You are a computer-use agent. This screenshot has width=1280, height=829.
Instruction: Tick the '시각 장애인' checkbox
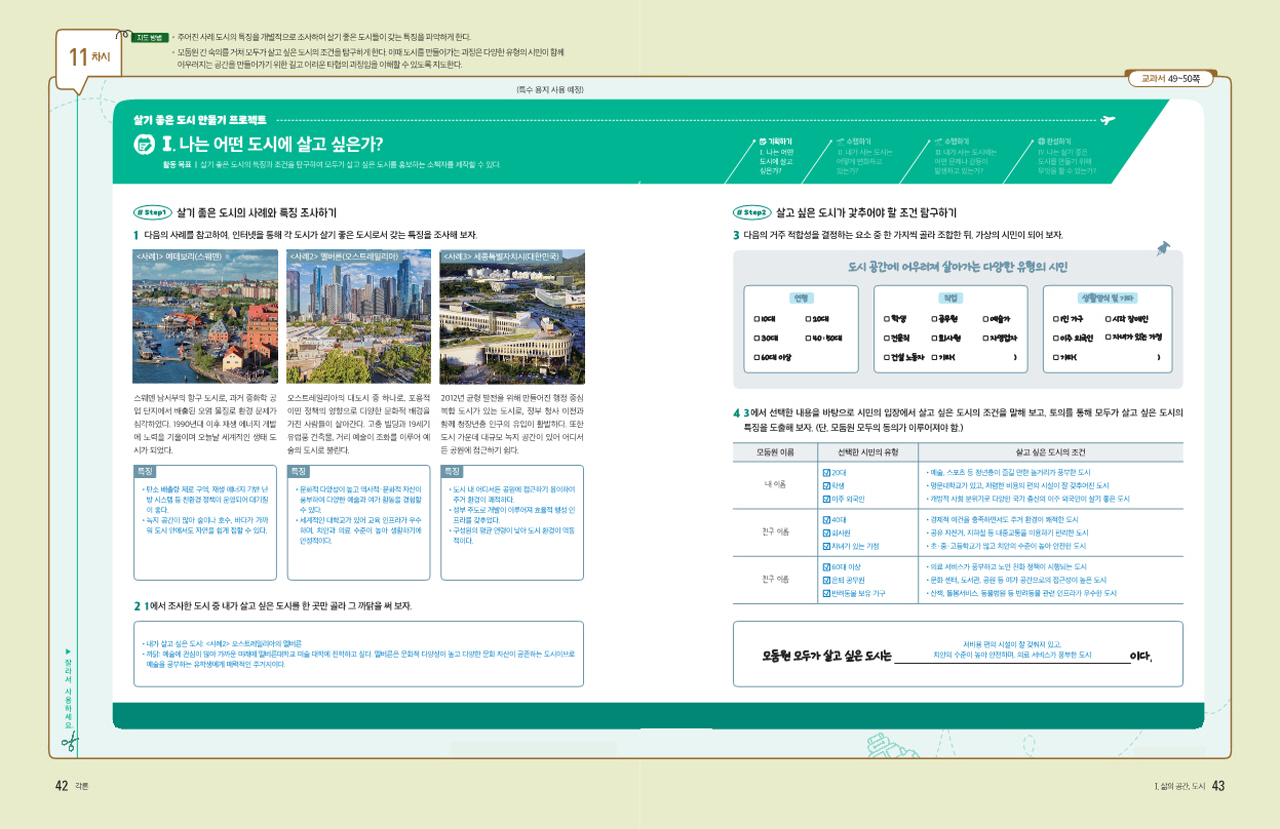1110,319
